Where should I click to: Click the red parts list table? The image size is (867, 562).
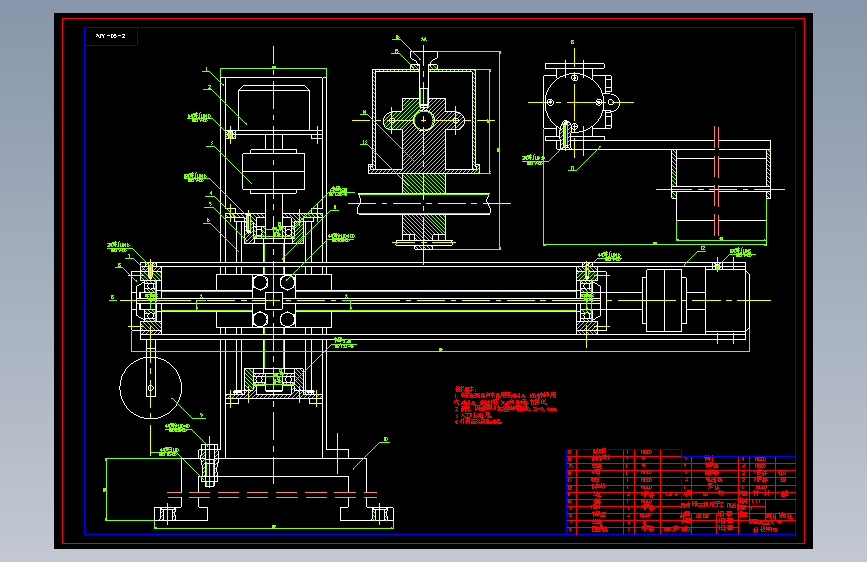681,492
